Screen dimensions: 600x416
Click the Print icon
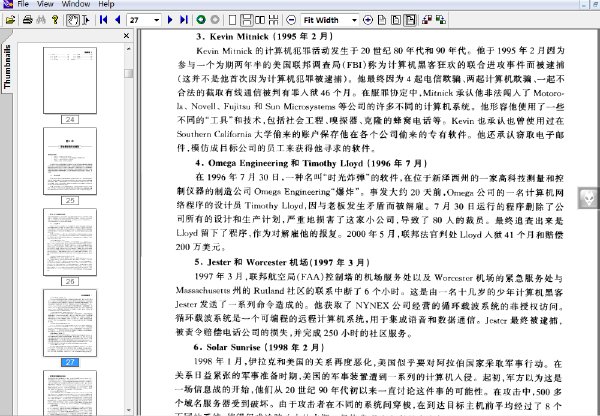pyautogui.click(x=27, y=20)
